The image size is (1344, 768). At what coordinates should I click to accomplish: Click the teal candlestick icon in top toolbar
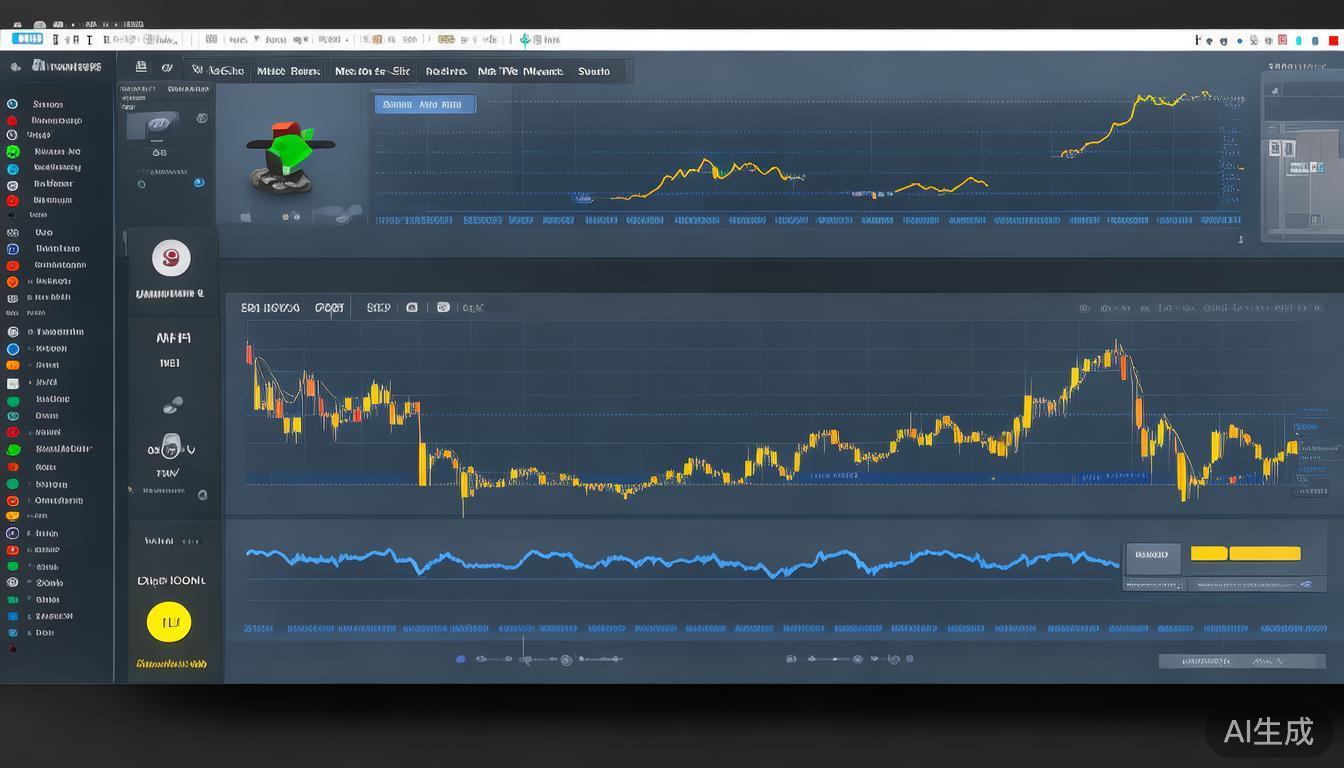[x=525, y=40]
